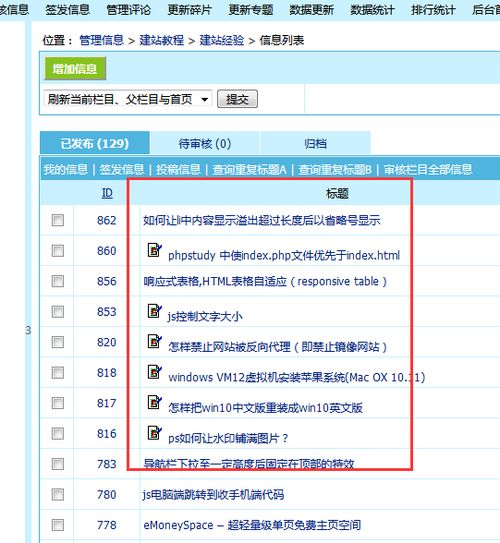Open the 签发信息 top menu
This screenshot has height=543, width=500.
[x=68, y=9]
